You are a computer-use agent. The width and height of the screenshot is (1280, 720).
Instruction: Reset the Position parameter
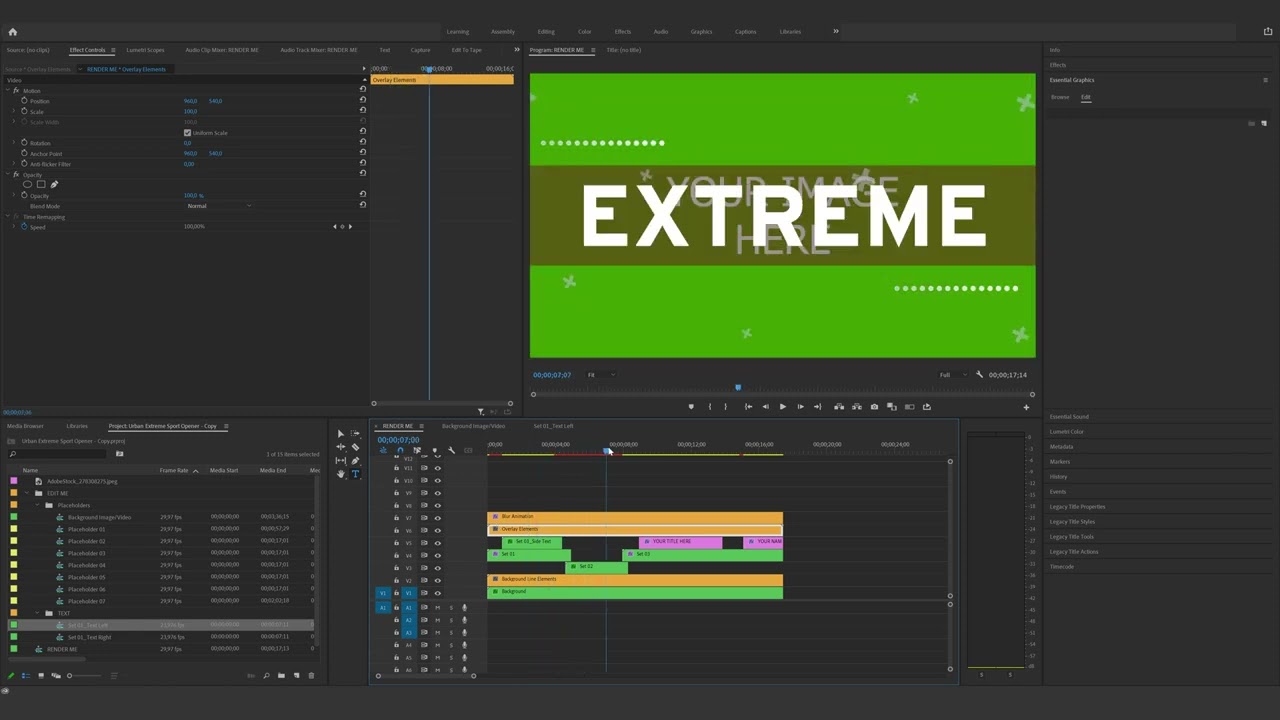(x=363, y=101)
